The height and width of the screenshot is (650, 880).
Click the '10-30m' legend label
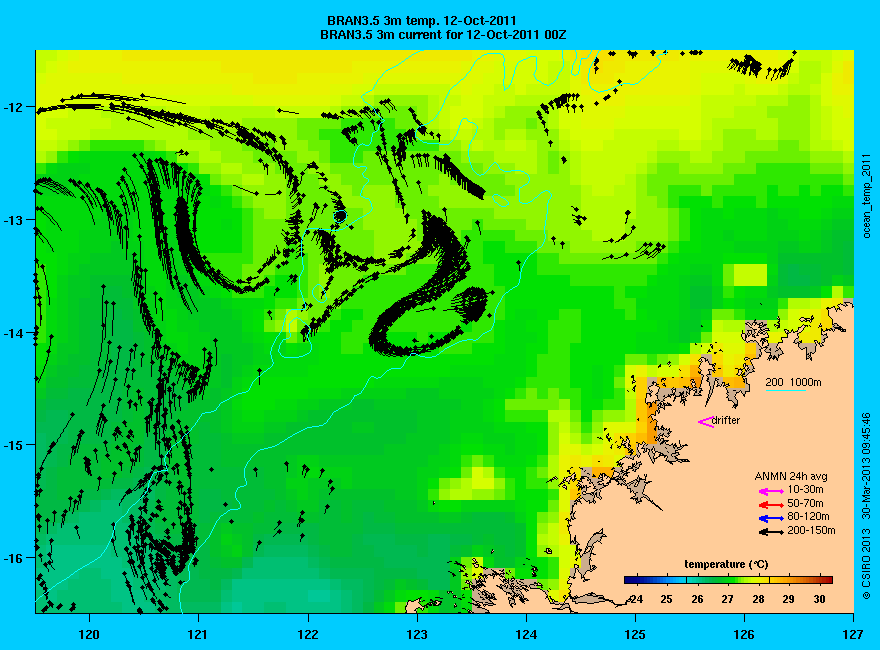point(805,490)
